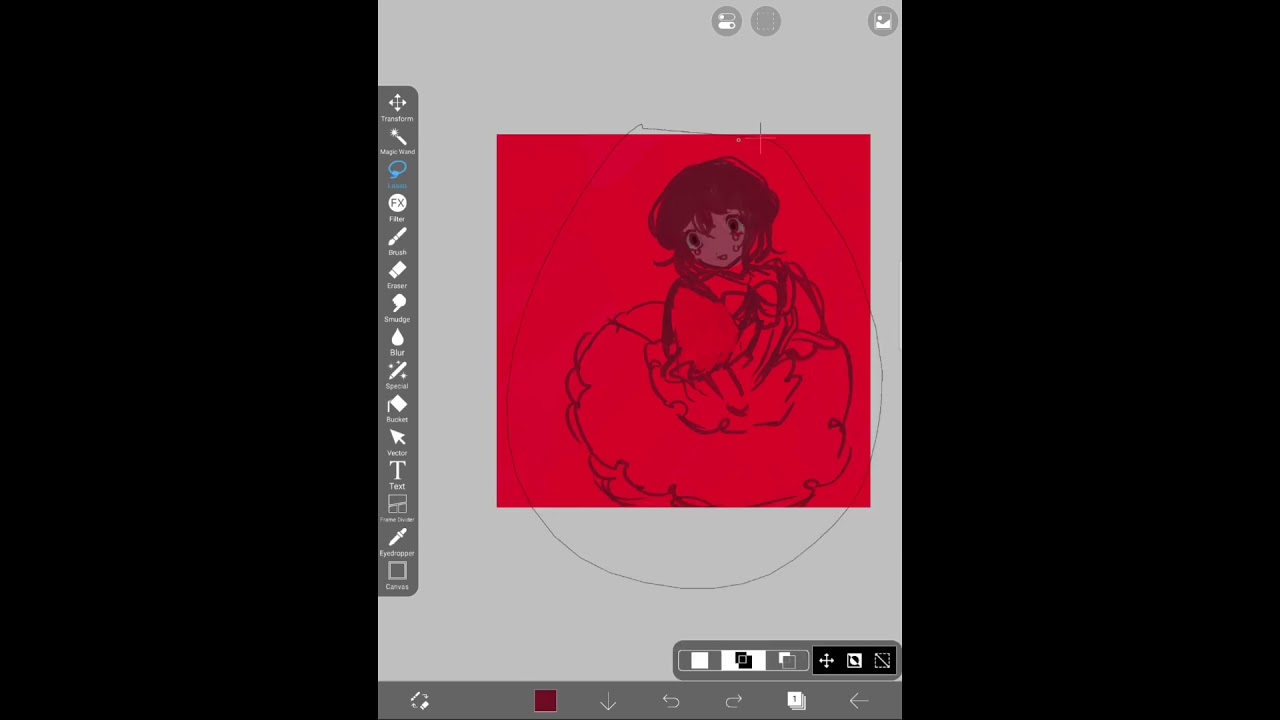Open the selection area button at top
The image size is (1280, 720).
[766, 21]
